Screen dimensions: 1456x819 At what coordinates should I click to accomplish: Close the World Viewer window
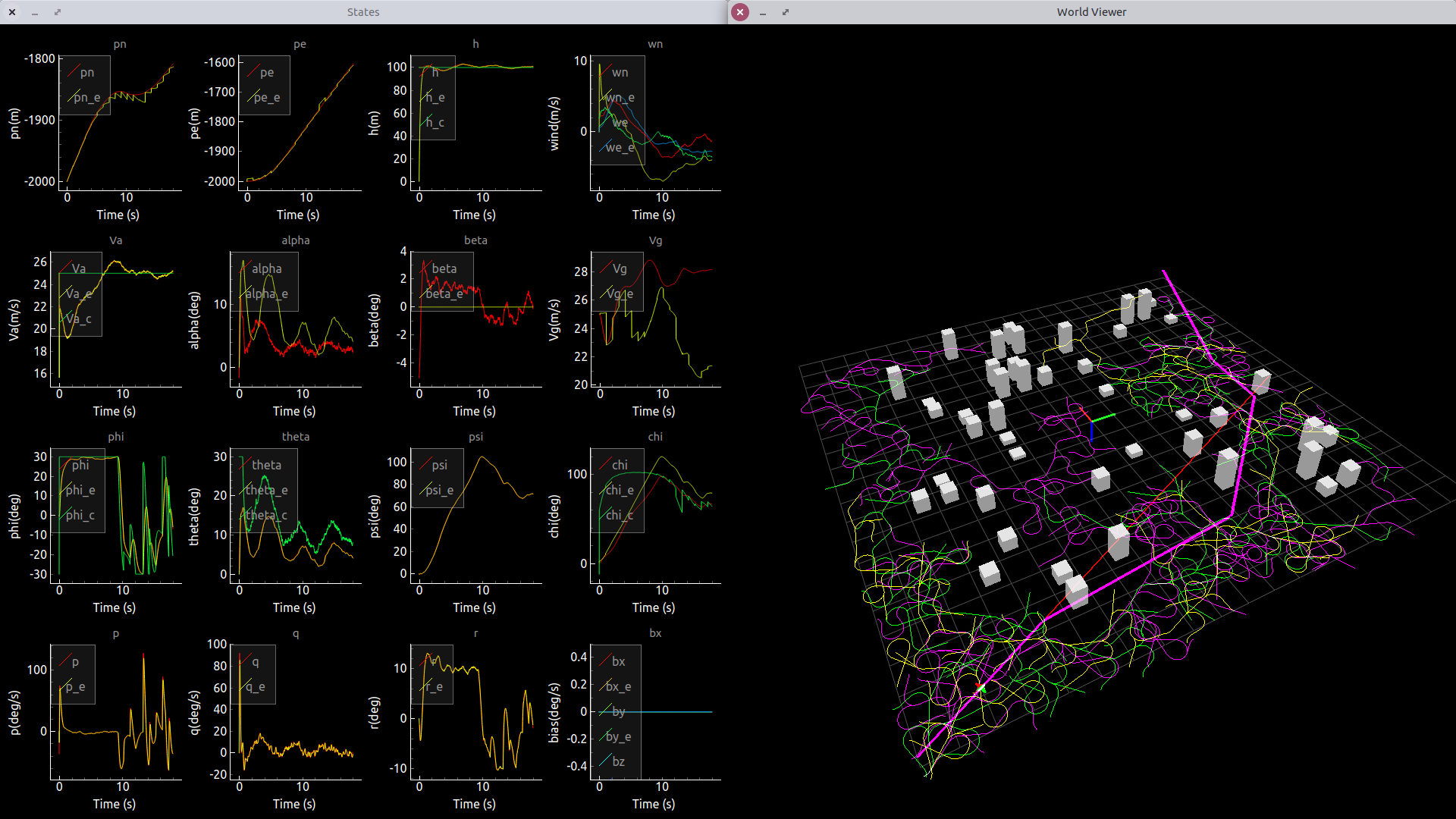coord(740,12)
